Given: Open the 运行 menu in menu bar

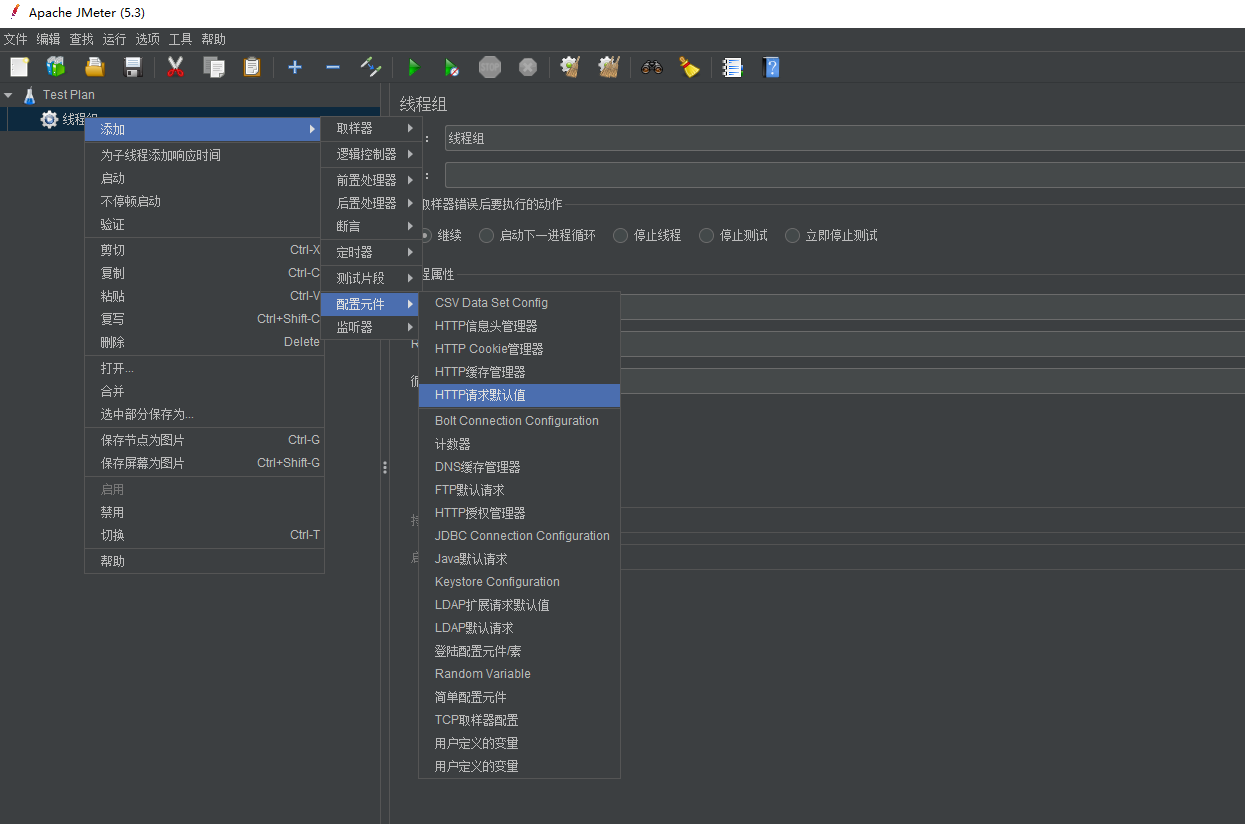Looking at the screenshot, I should click(x=115, y=39).
